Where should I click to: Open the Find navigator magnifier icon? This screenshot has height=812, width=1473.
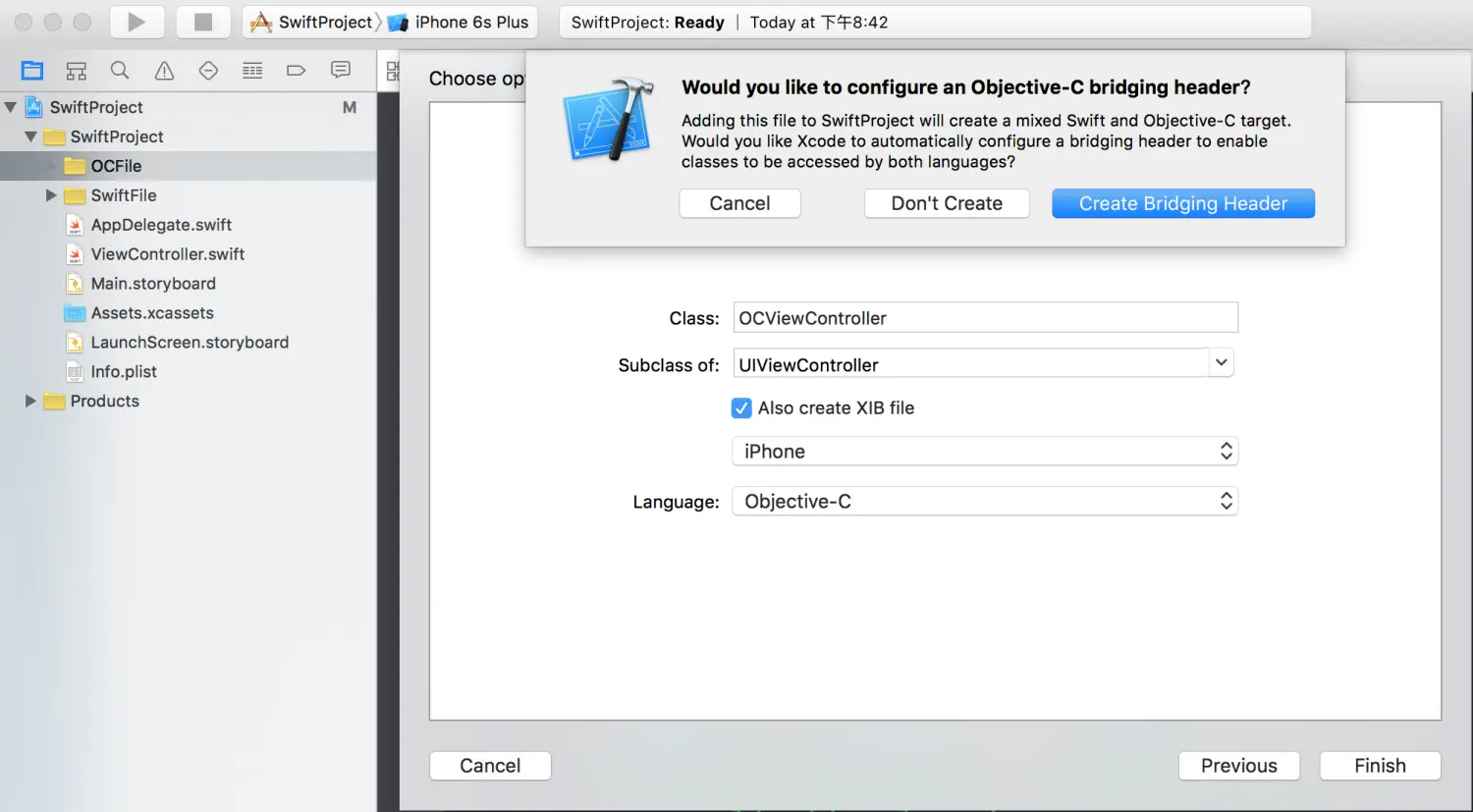point(120,71)
